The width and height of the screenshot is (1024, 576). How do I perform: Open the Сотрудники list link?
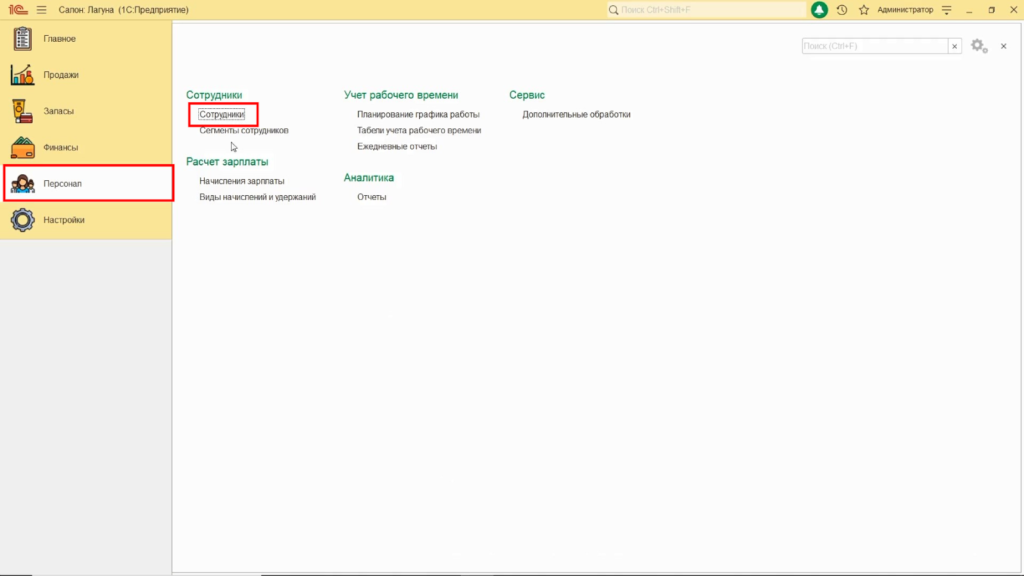222,114
